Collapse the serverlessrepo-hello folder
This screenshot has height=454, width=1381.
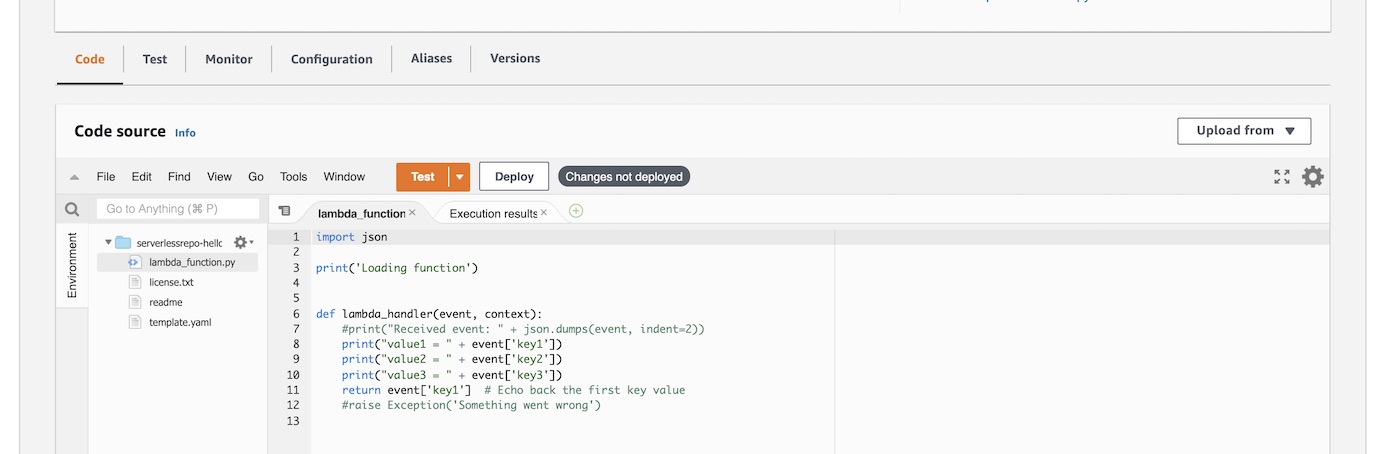(108, 242)
